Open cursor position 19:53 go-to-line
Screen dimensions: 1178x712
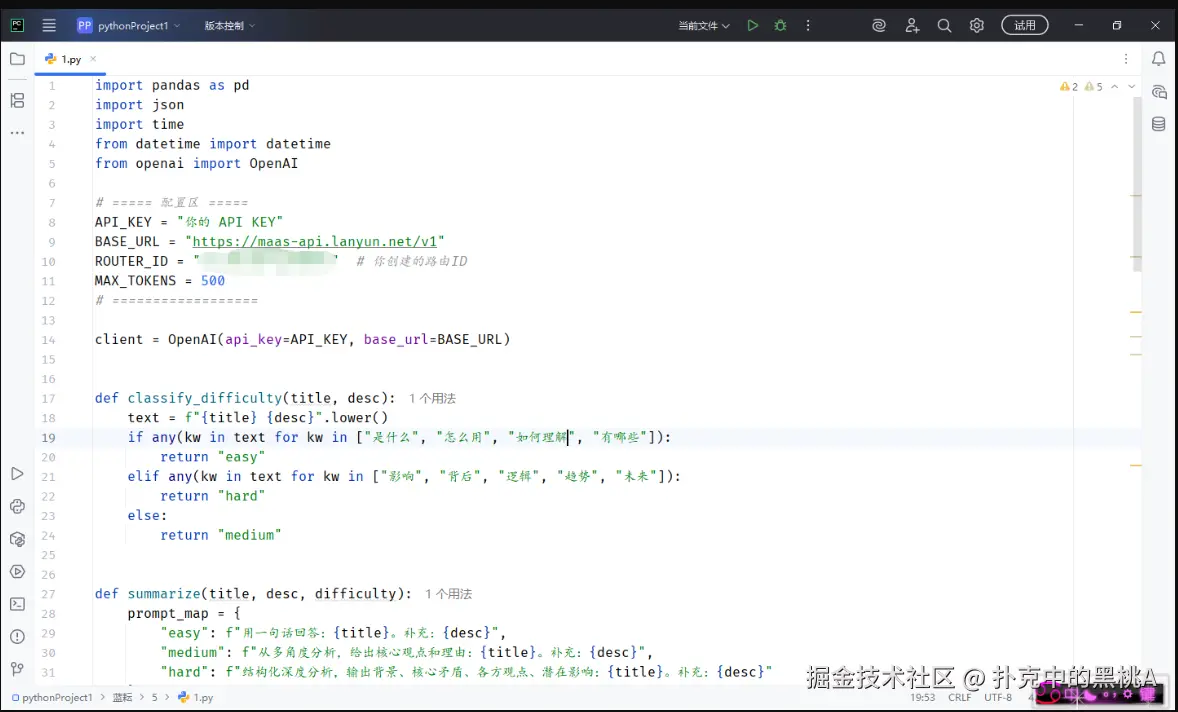coord(923,697)
